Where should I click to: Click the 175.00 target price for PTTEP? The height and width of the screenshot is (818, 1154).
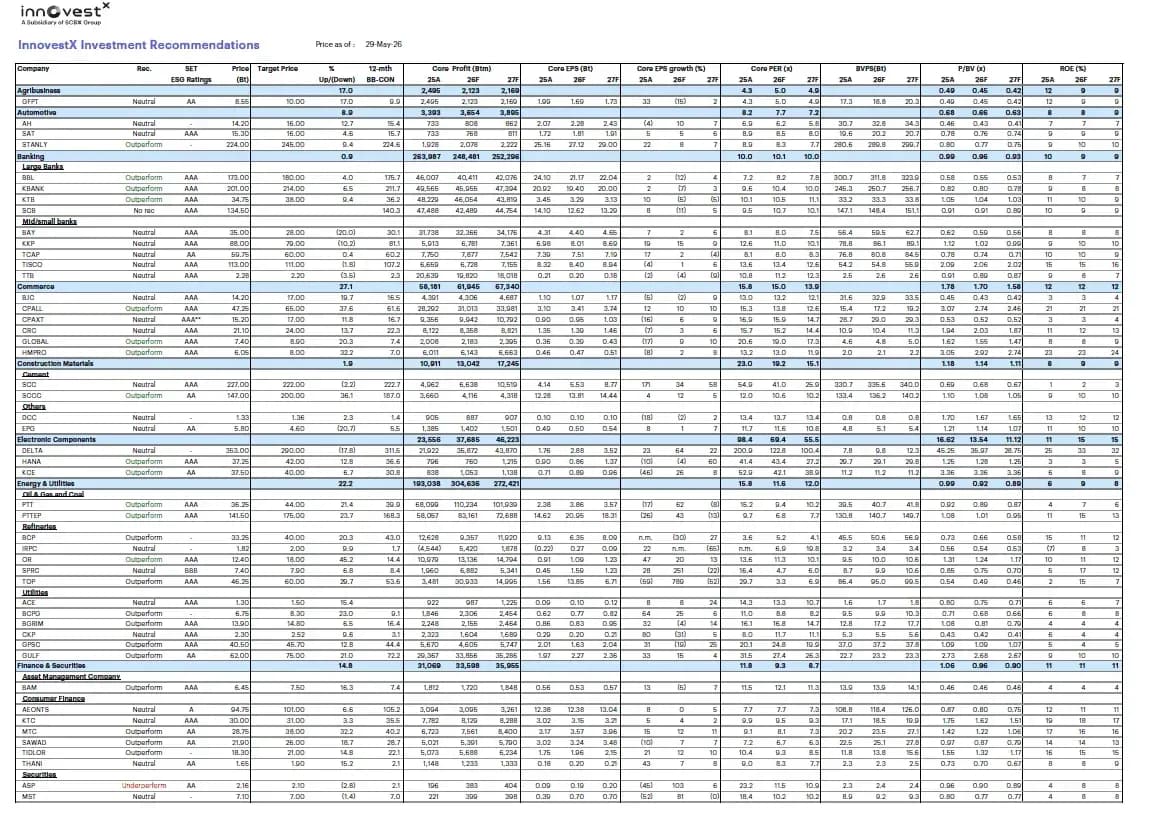click(x=293, y=516)
